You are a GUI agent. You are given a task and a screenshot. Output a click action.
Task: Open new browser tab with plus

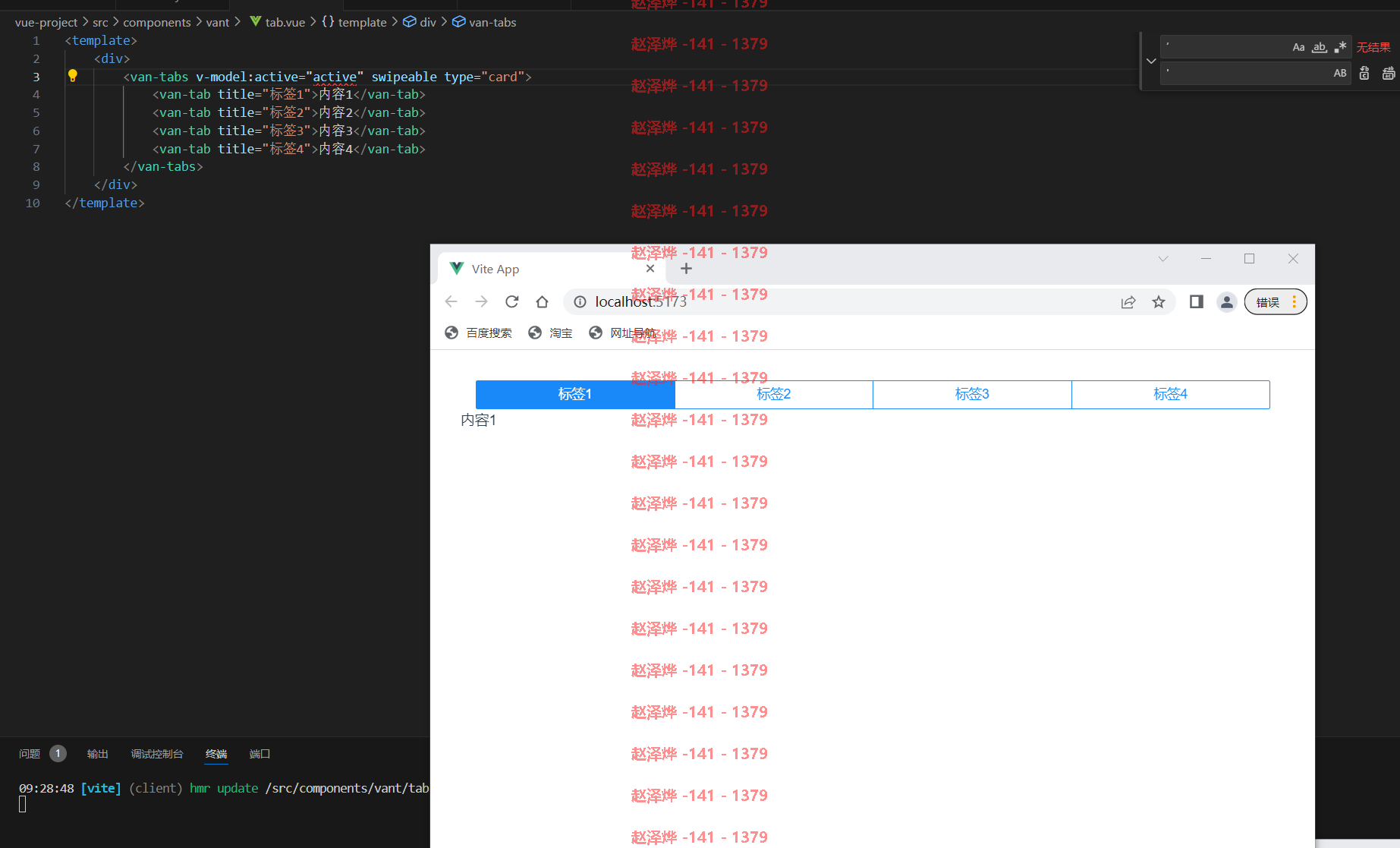point(686,269)
